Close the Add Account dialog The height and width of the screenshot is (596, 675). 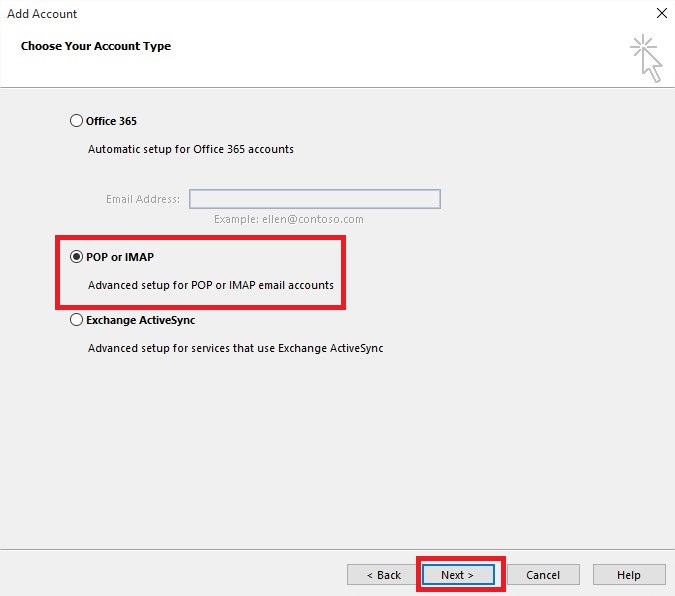click(660, 14)
